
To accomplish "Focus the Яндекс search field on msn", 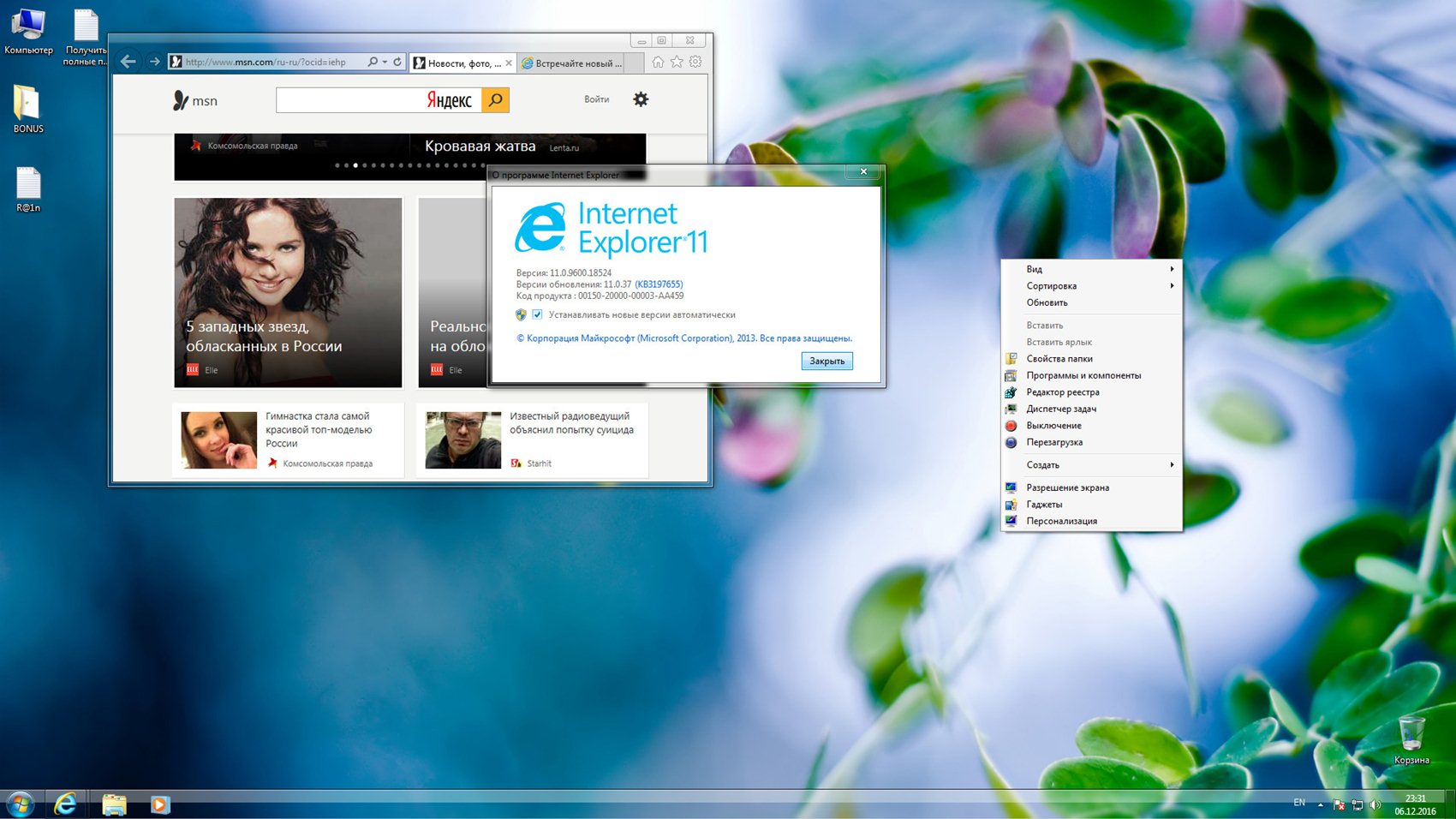I will tap(379, 100).
